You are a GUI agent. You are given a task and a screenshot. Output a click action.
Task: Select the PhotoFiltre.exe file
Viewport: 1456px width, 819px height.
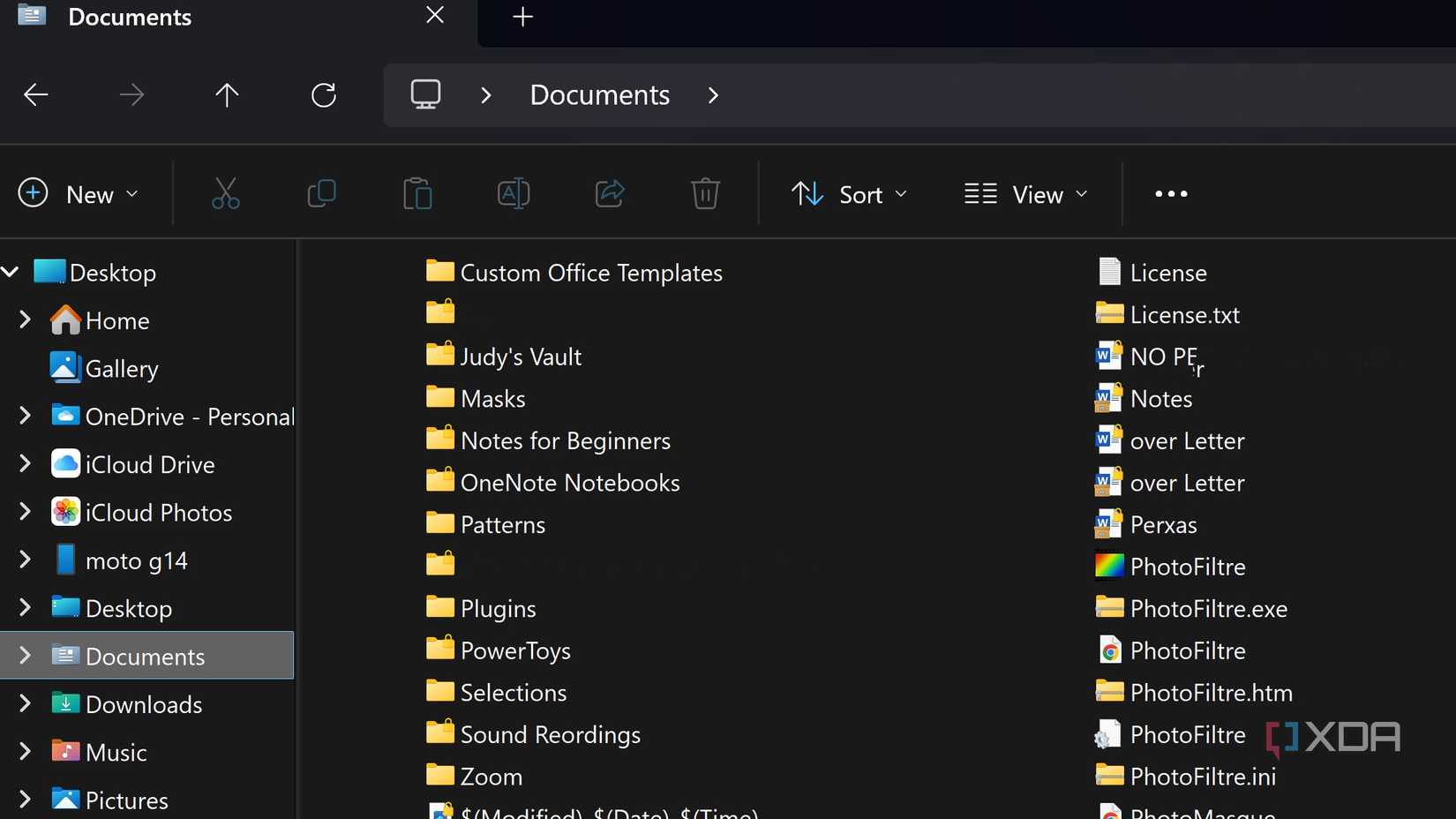point(1208,608)
